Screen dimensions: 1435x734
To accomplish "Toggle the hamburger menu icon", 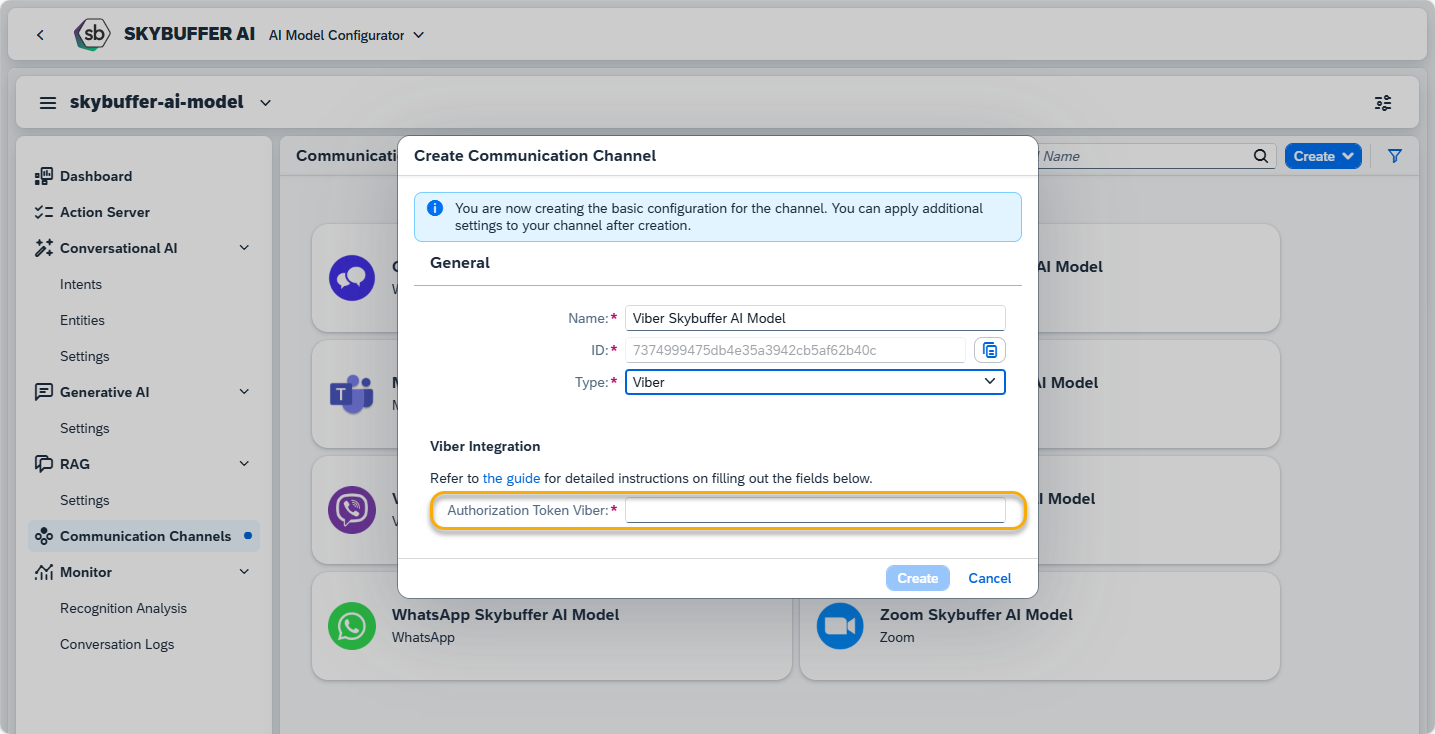I will coord(47,102).
